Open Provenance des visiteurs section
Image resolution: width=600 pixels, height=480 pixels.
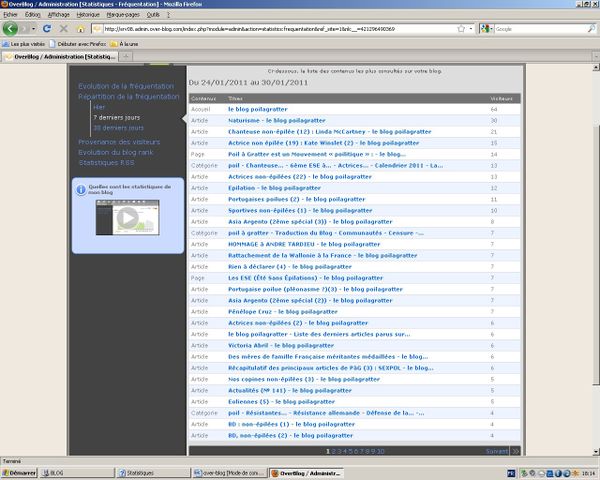click(x=119, y=142)
